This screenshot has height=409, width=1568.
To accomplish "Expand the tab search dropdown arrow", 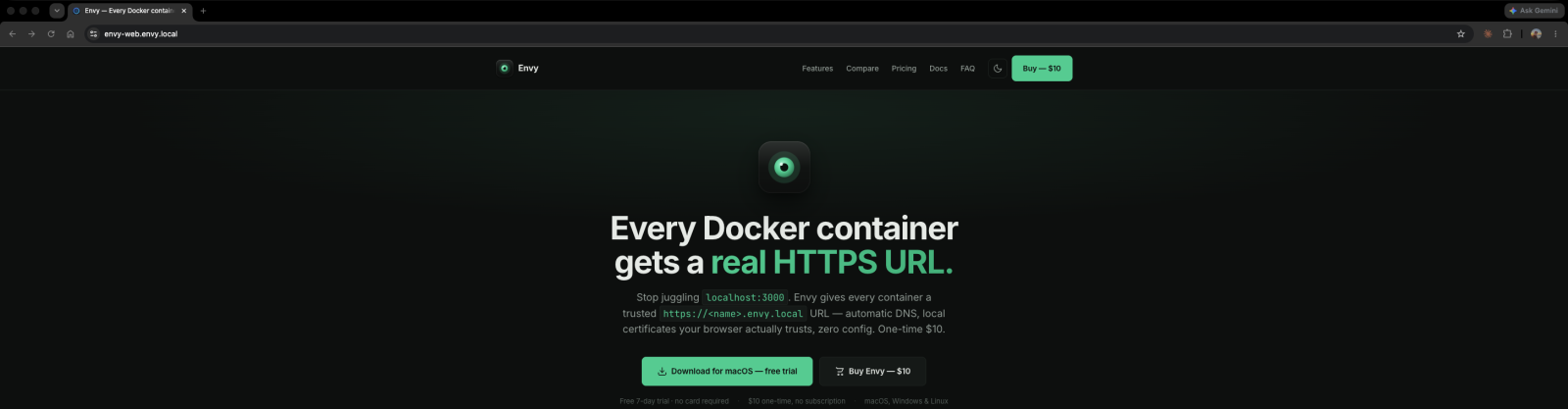I will pos(57,11).
